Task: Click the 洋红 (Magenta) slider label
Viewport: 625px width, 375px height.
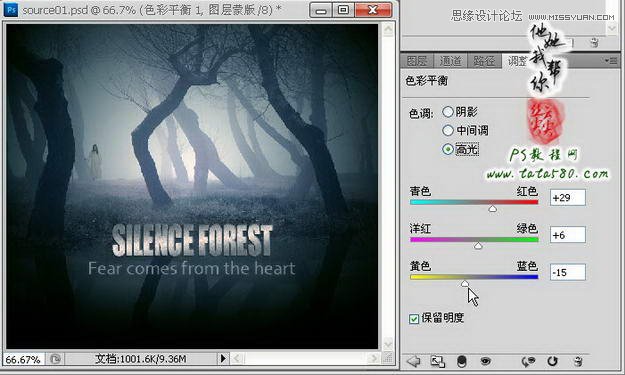Action: [420, 229]
